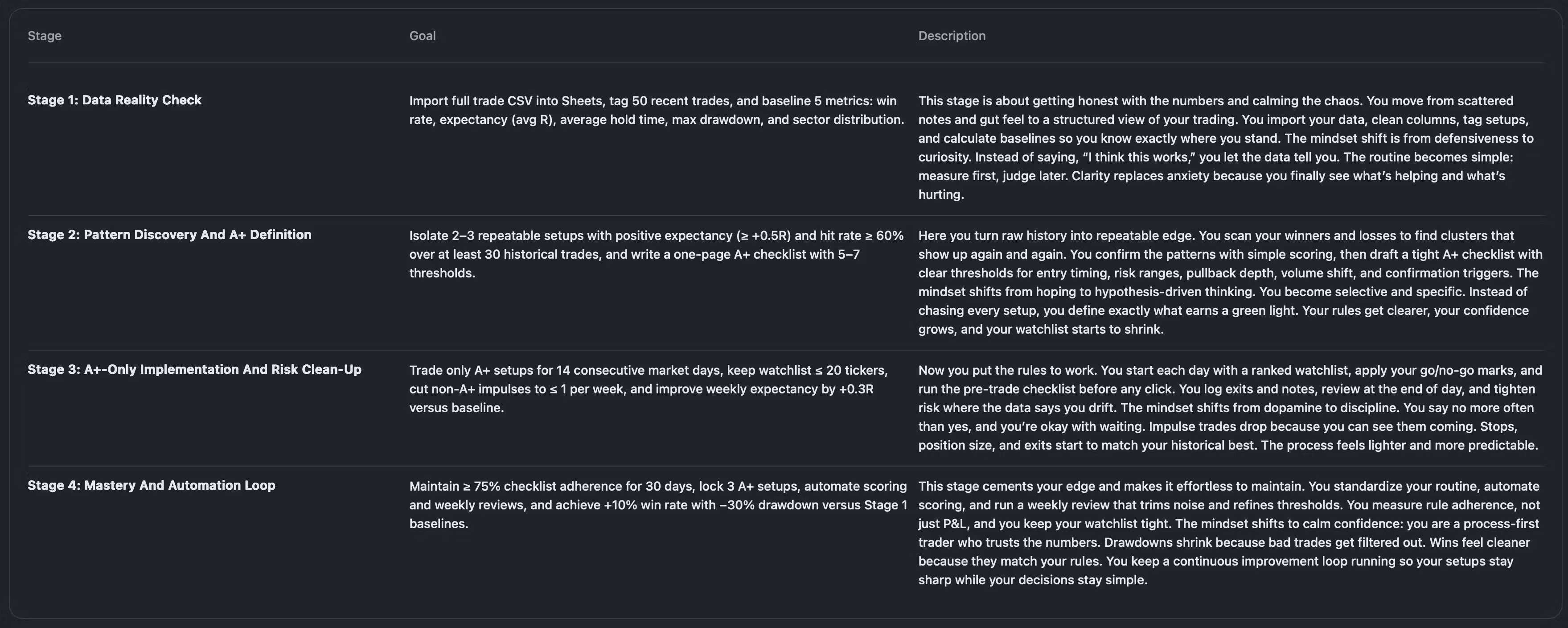Click the Stage 4 goal about checklist adherence

pos(657,504)
